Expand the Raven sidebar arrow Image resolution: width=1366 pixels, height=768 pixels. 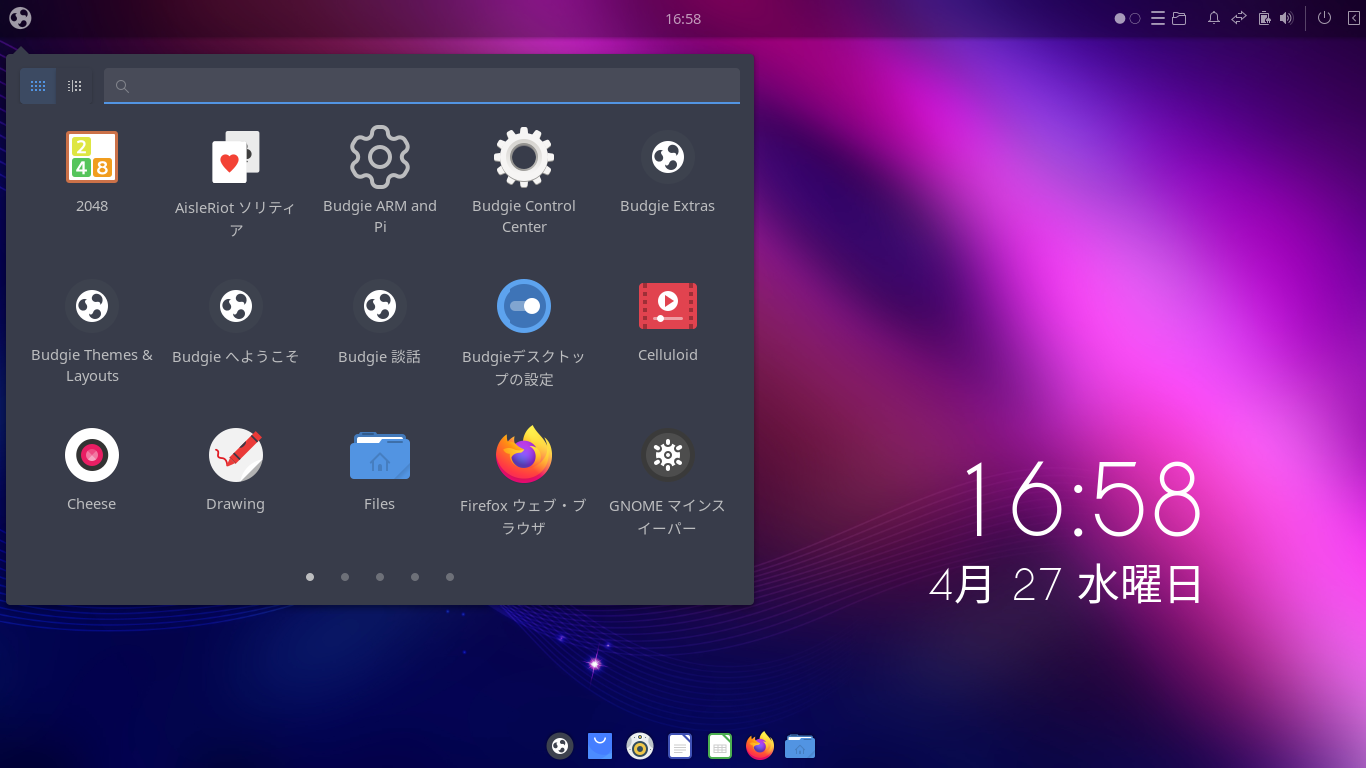pos(1353,18)
